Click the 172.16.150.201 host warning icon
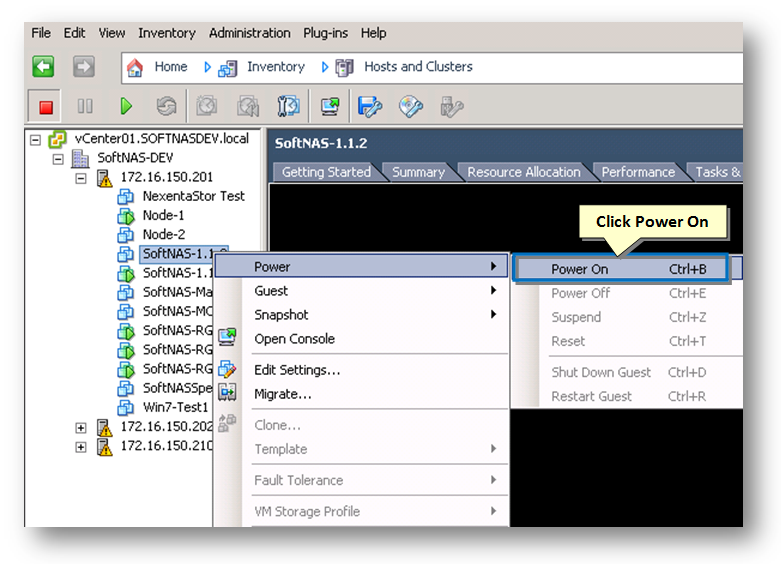 point(105,178)
